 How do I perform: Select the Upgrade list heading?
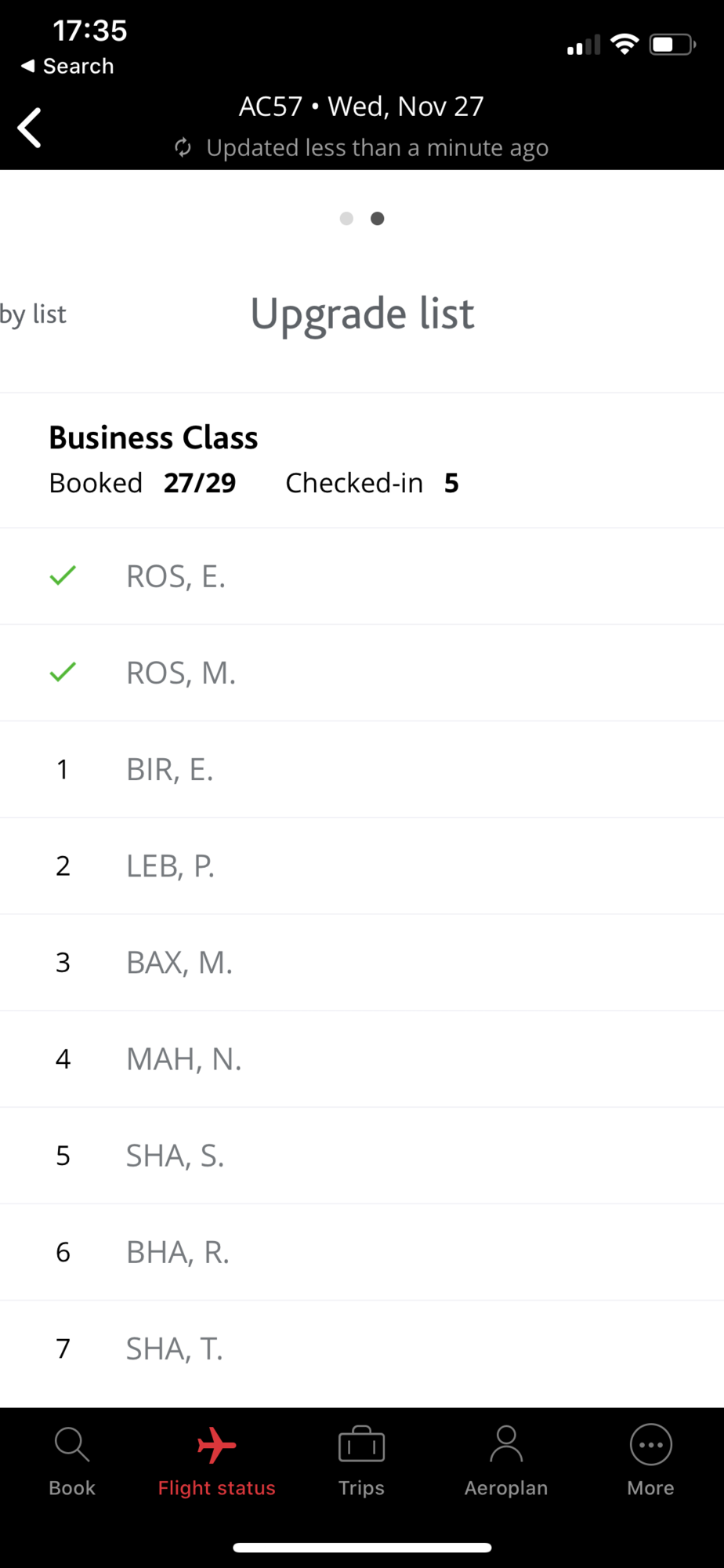(362, 314)
